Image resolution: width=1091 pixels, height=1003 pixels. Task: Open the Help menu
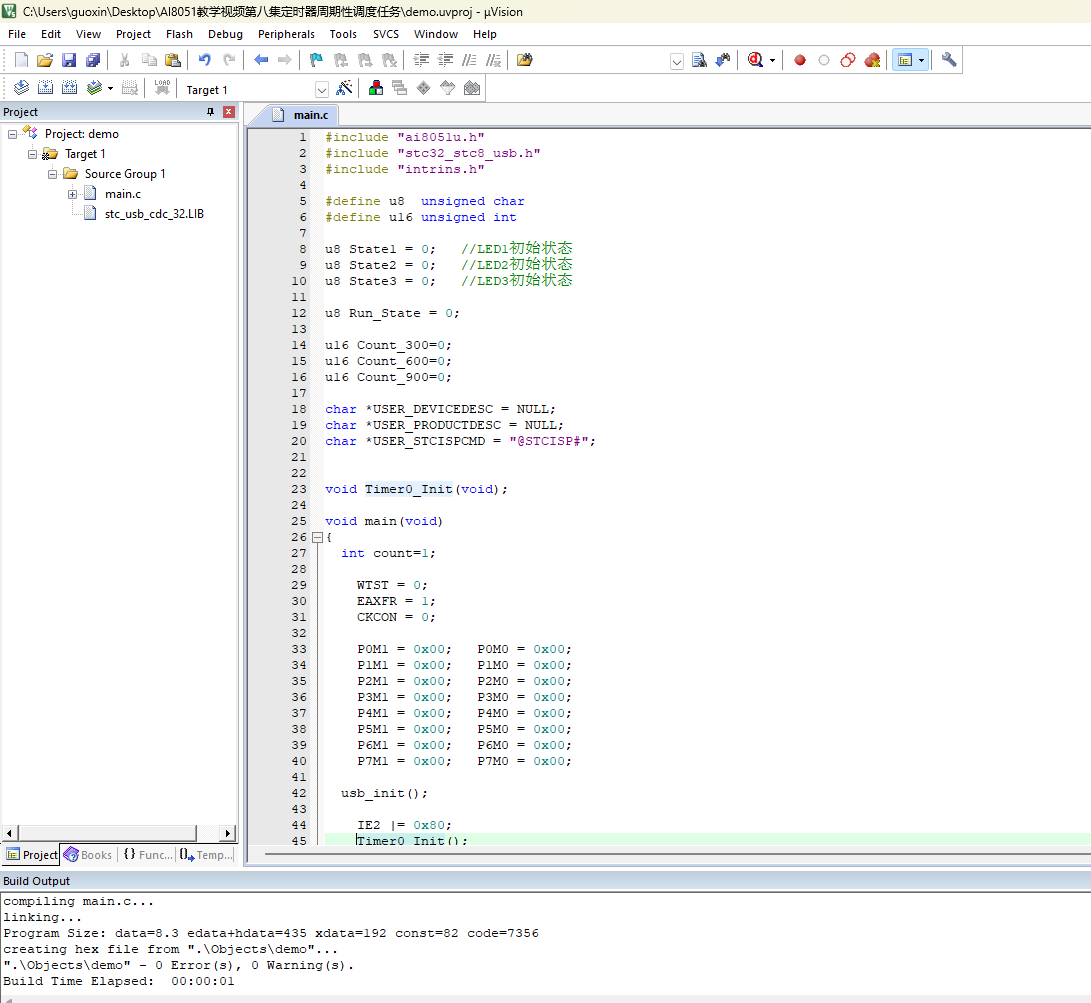coord(484,34)
